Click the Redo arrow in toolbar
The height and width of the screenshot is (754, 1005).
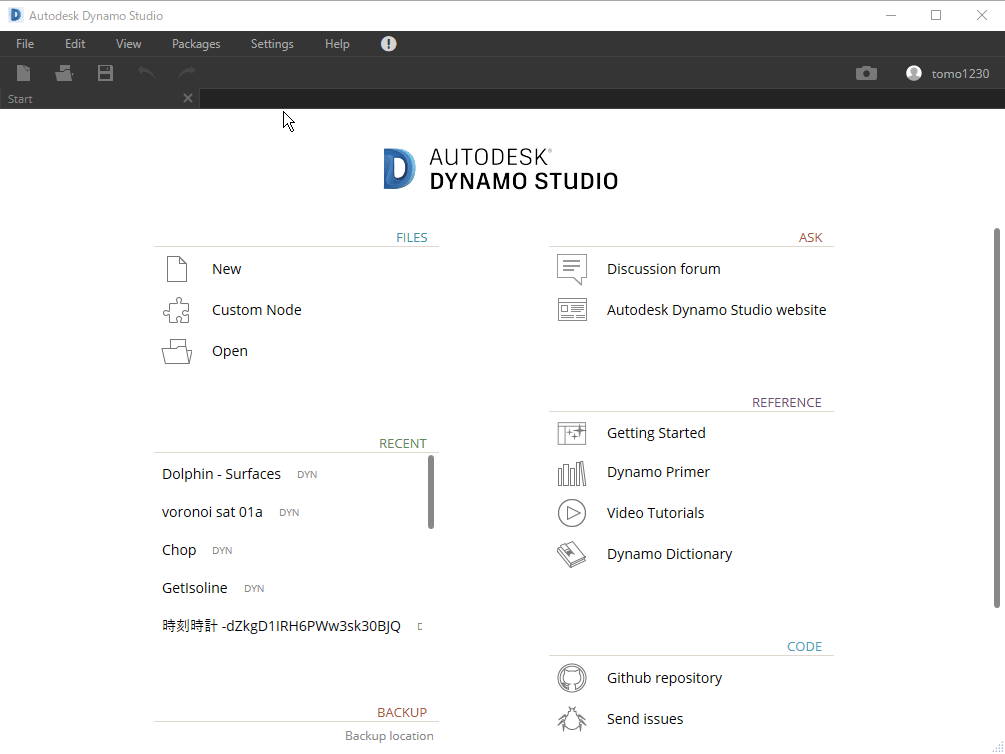pyautogui.click(x=187, y=72)
